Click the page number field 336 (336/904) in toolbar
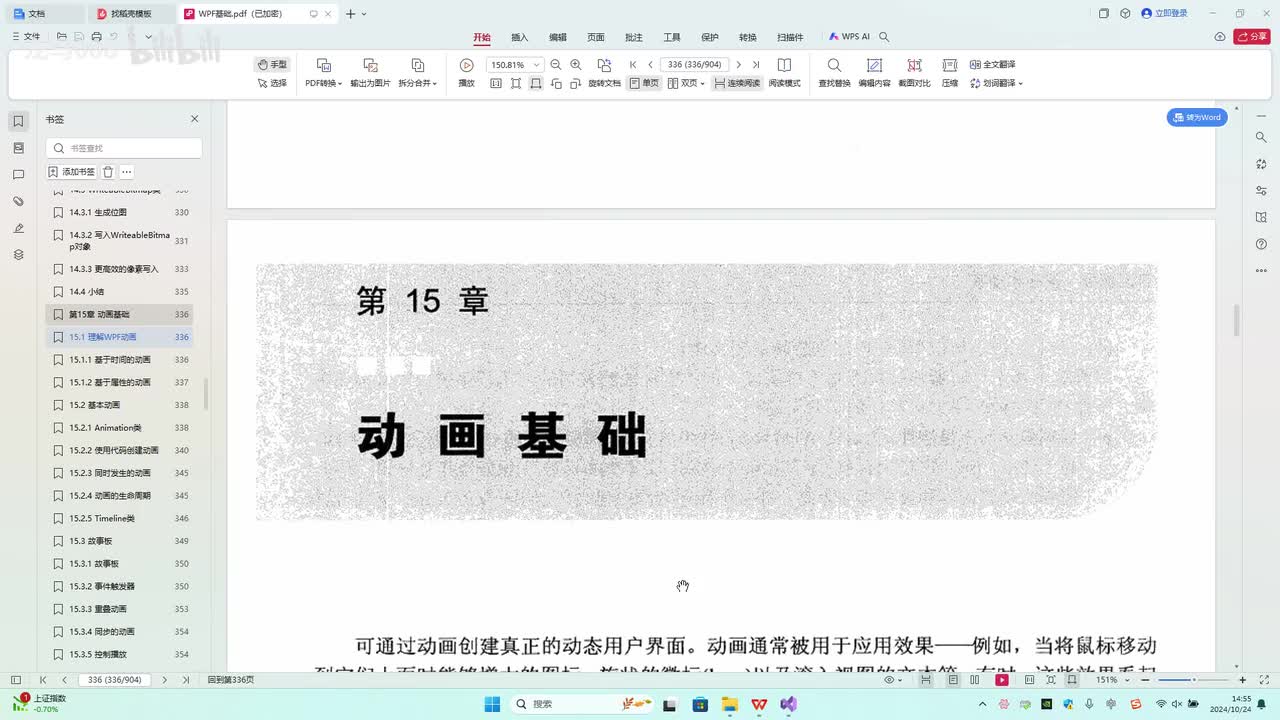Image resolution: width=1280 pixels, height=720 pixels. tap(694, 64)
